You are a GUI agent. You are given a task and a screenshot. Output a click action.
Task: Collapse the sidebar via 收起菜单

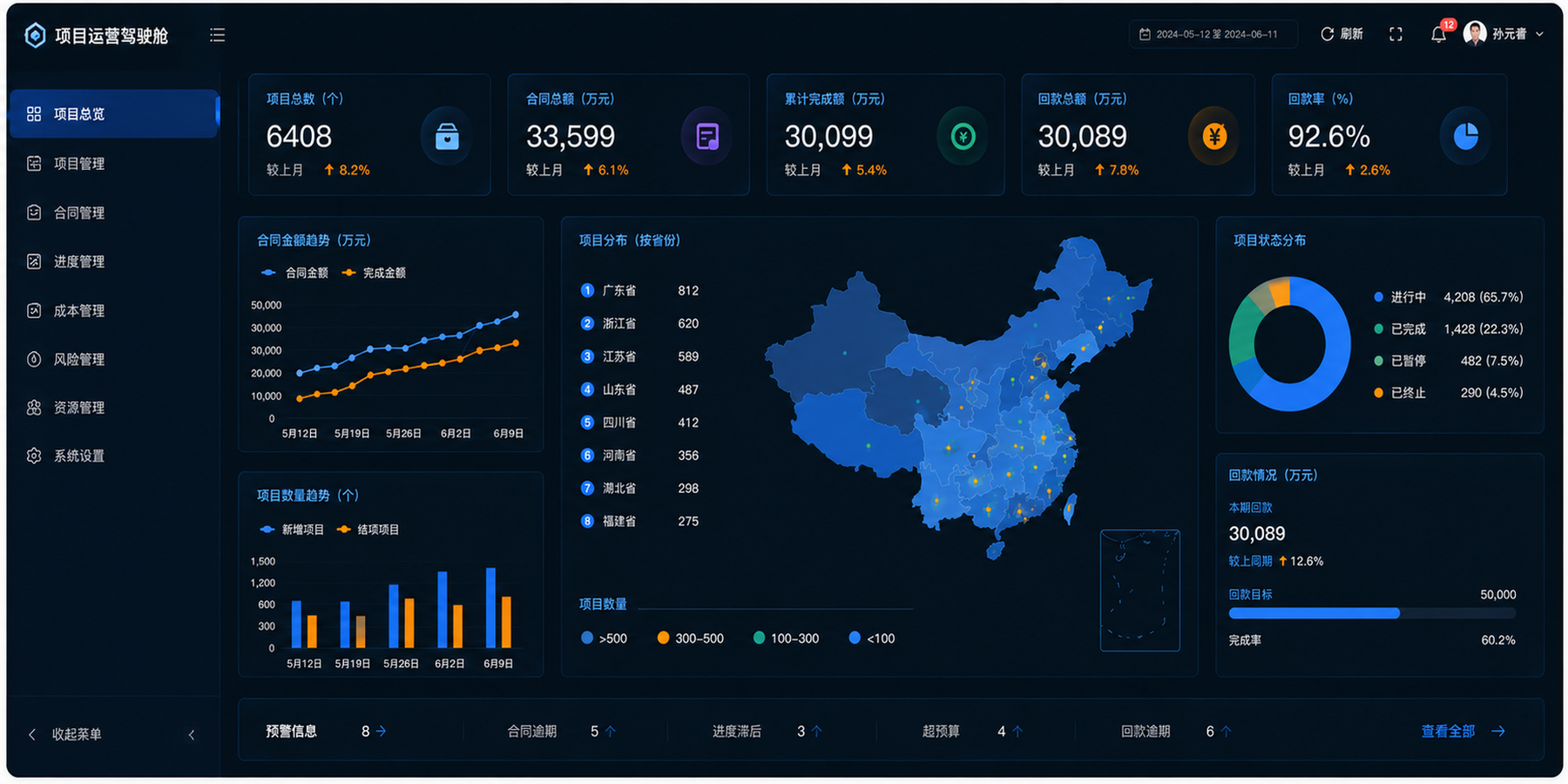[77, 734]
